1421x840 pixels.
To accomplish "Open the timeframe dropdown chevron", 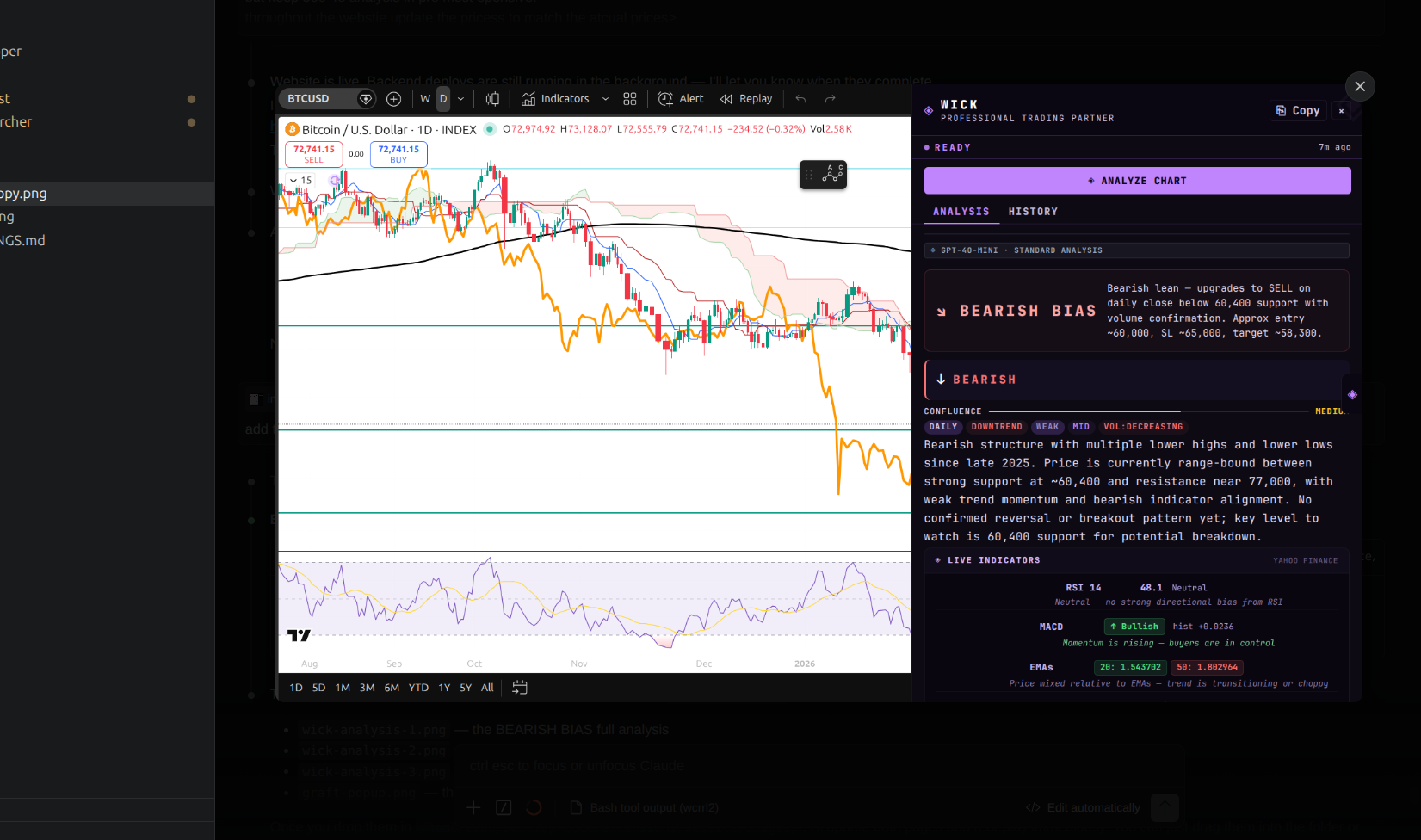I will pos(460,98).
